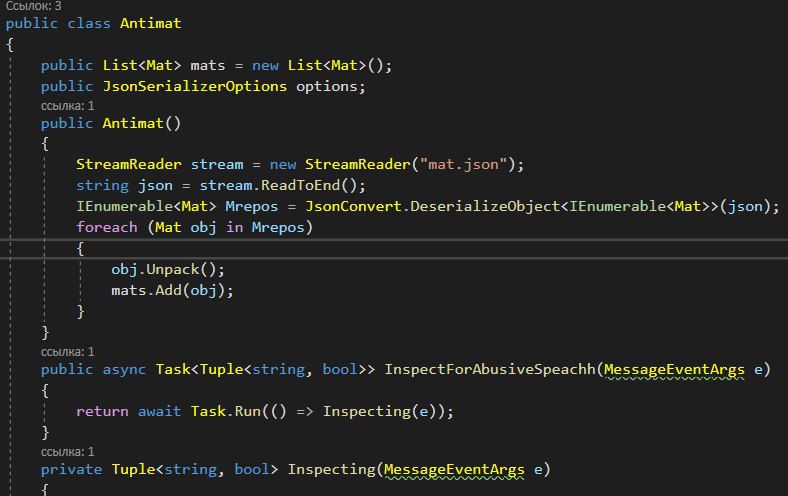This screenshot has height=496, width=788.
Task: Click the "JsonSerializerOptions" type name
Action: (x=194, y=86)
